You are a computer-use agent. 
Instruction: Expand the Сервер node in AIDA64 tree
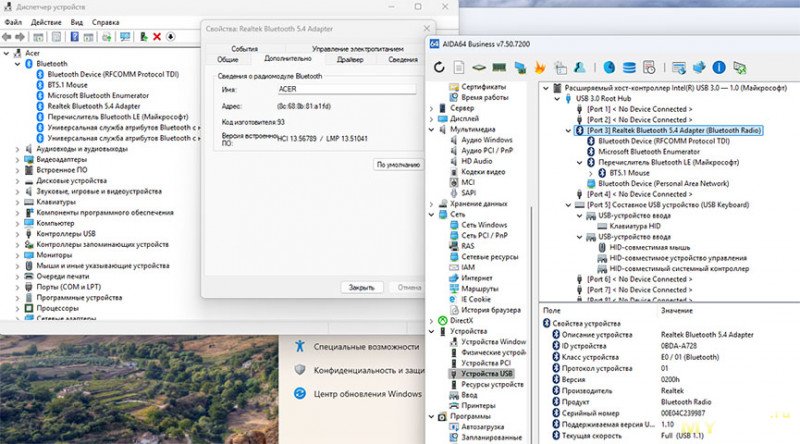click(x=432, y=108)
